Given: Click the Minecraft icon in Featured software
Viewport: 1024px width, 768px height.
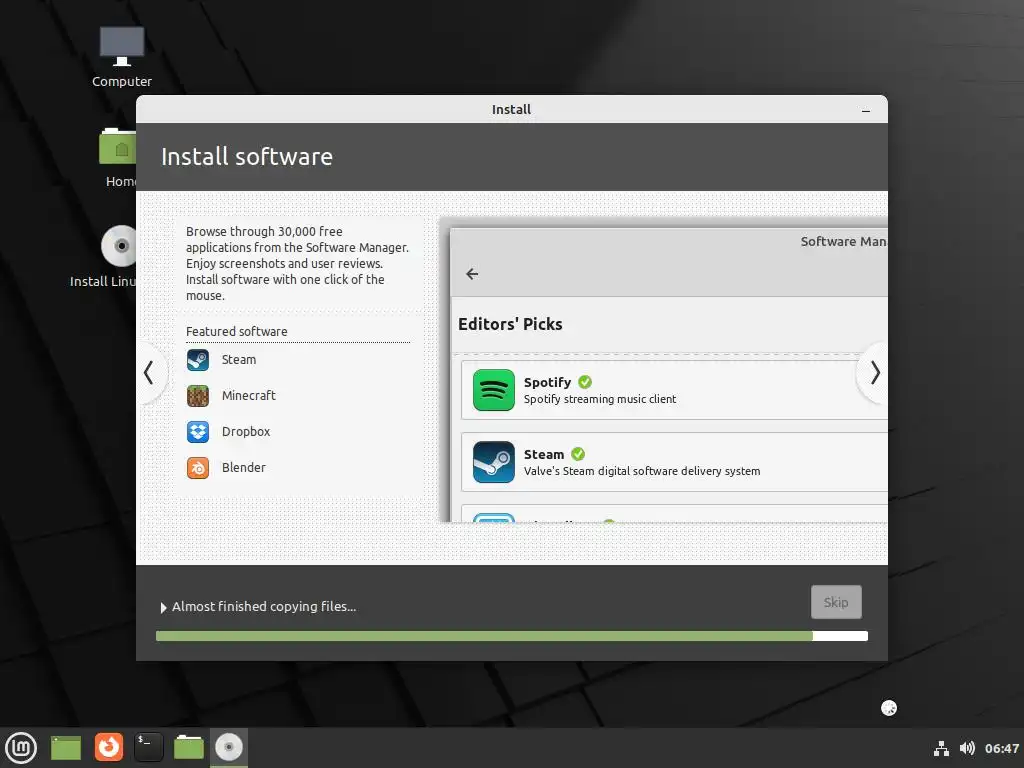Looking at the screenshot, I should point(198,396).
